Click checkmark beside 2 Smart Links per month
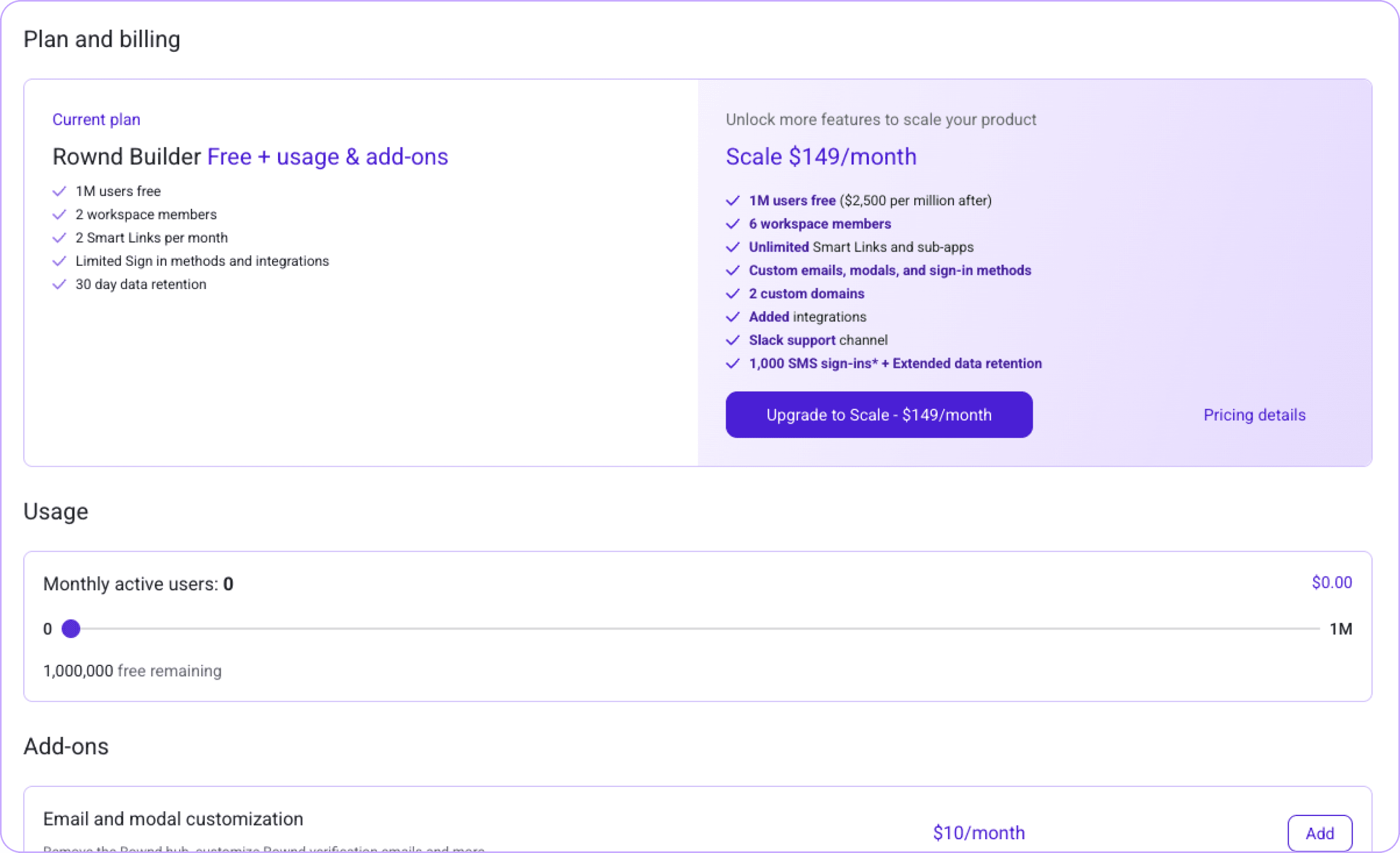Viewport: 1400px width, 853px height. click(x=59, y=238)
